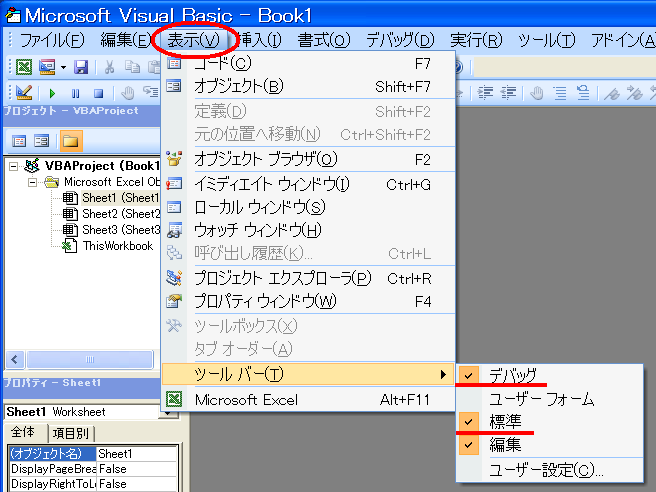The width and height of the screenshot is (656, 492).
Task: Expand the ツール バー(T) submenu
Action: [x=308, y=374]
